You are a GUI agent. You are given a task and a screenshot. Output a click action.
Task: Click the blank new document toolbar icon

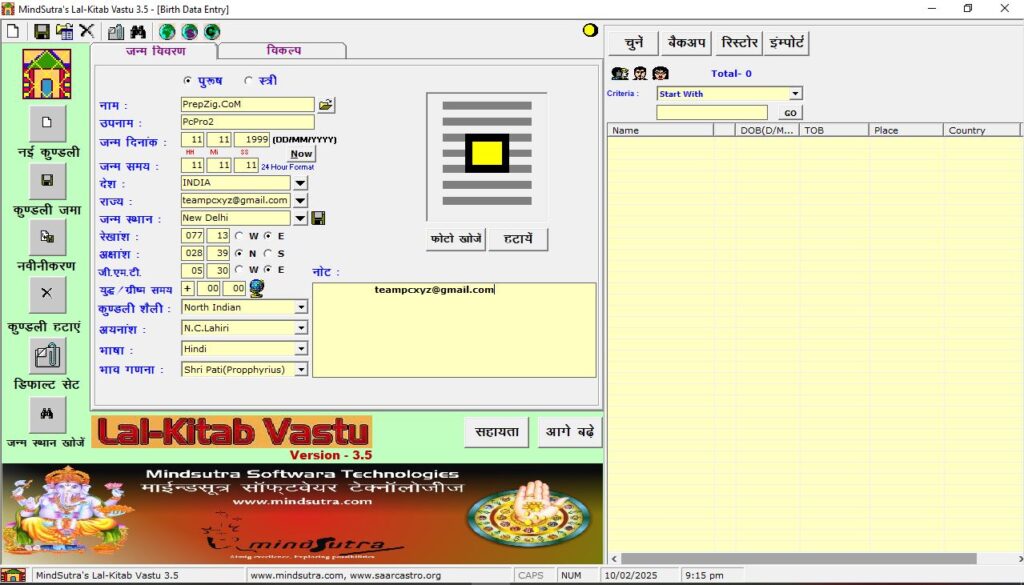pos(13,31)
